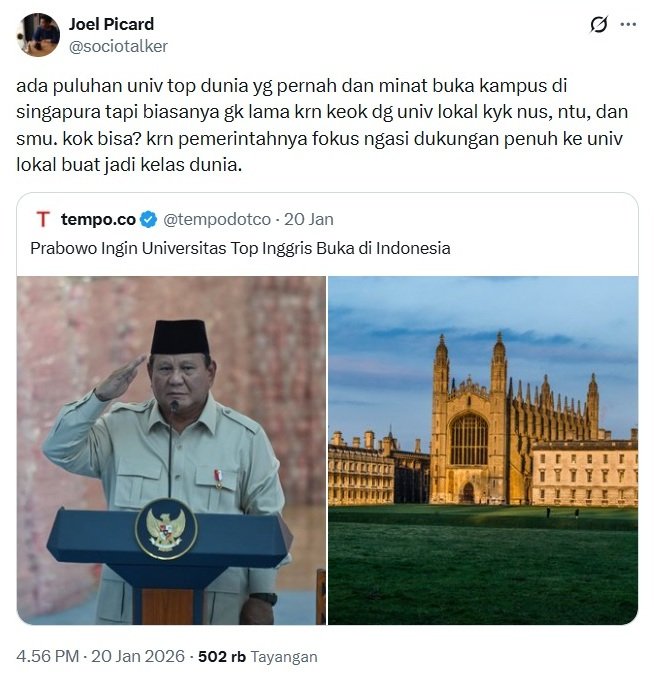This screenshot has width=654, height=678.
Task: Open the 502 rb Tayangan view count
Action: 258,656
